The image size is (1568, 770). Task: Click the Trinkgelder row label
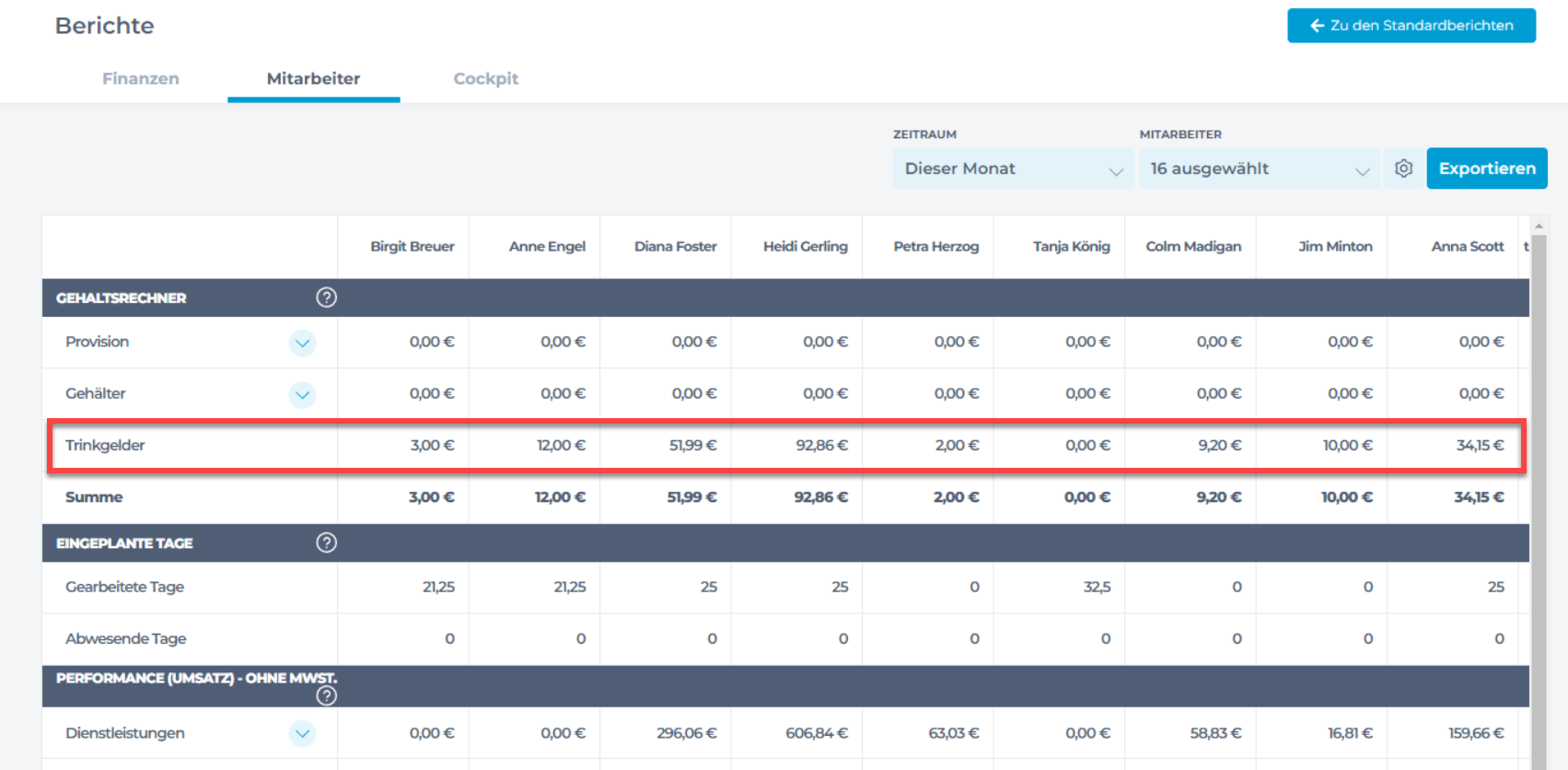coord(105,445)
